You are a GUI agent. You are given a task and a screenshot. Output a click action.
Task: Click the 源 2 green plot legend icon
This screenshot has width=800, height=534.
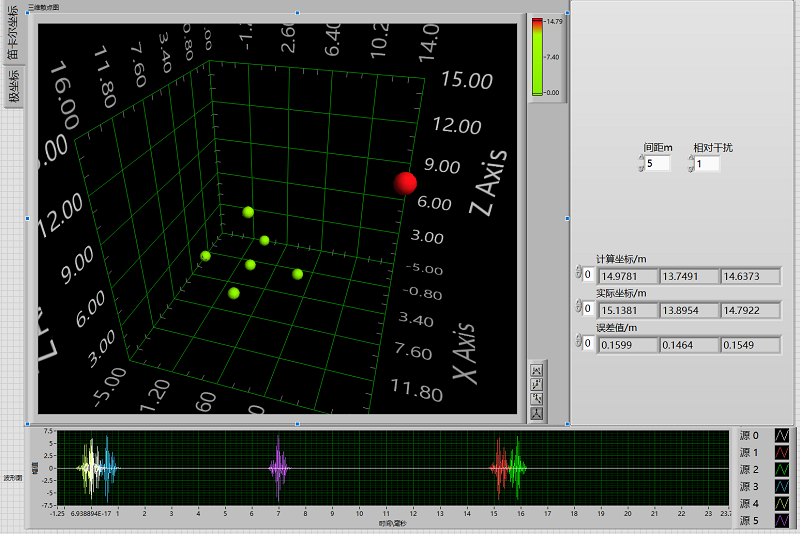point(782,470)
